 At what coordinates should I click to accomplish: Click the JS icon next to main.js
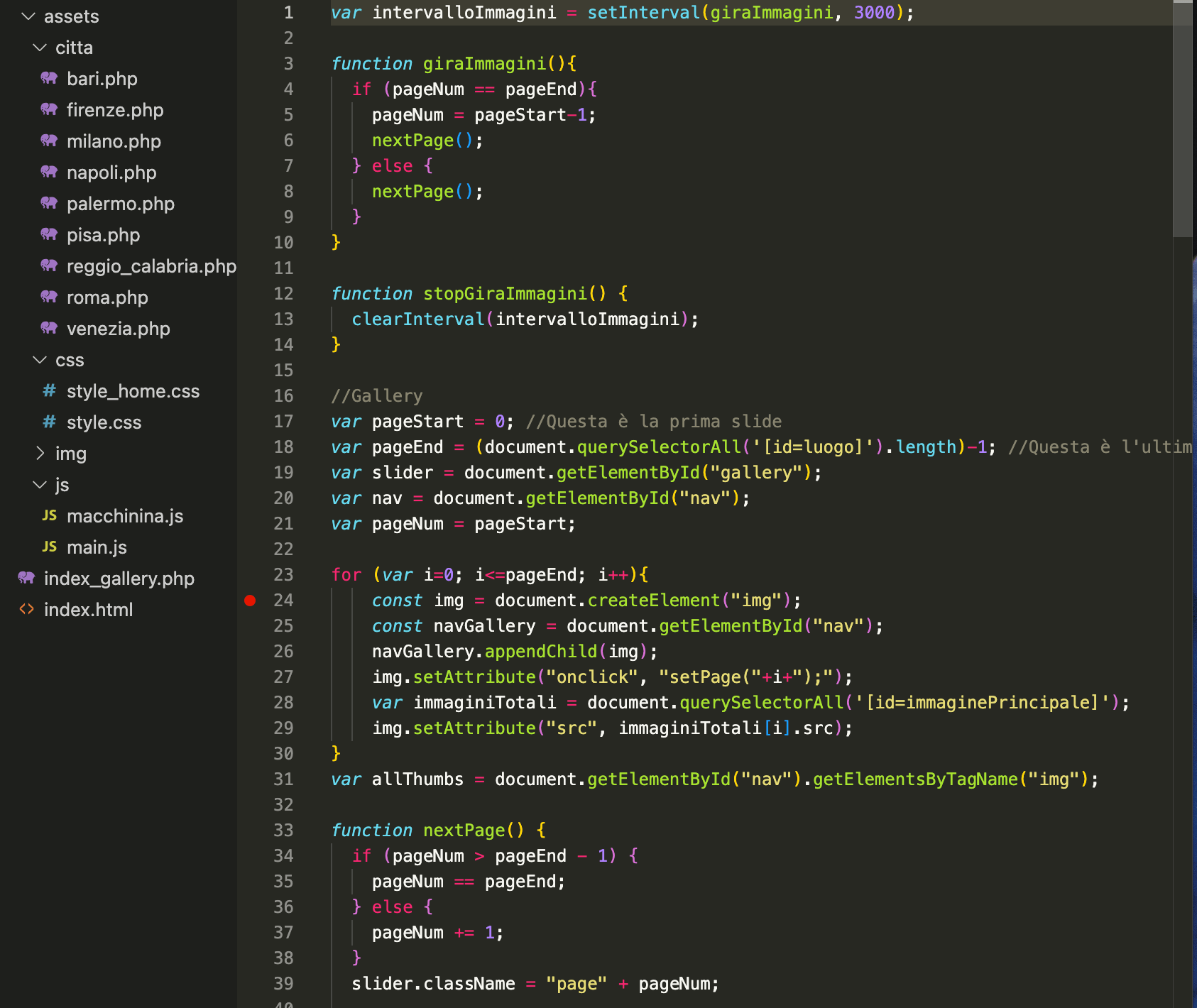pyautogui.click(x=49, y=547)
